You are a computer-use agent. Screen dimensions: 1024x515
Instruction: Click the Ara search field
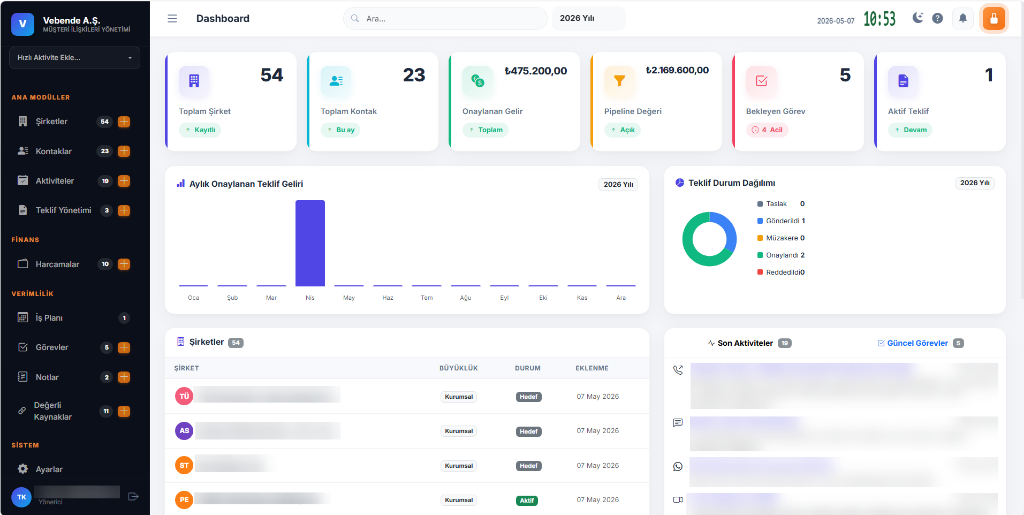(445, 18)
